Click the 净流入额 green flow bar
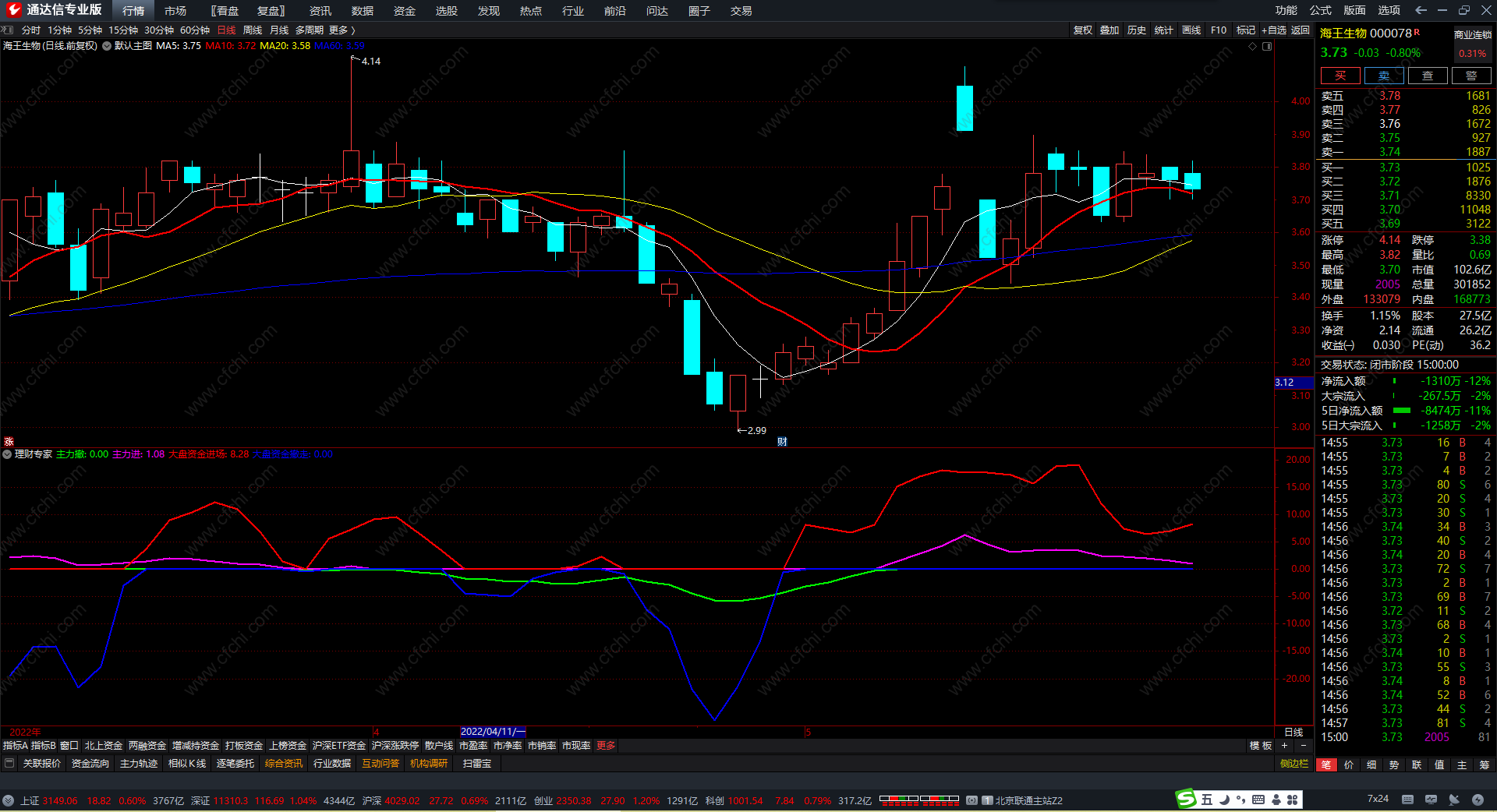Viewport: 1497px width, 812px height. click(x=1394, y=381)
